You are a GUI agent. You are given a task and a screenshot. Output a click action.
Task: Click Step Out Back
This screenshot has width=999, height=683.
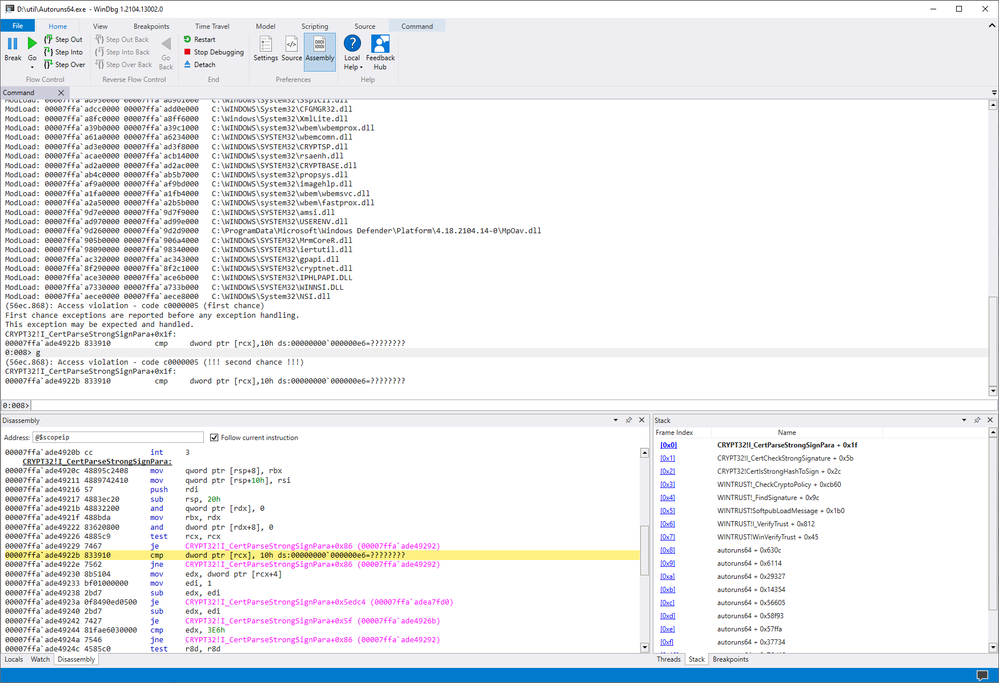coord(122,40)
